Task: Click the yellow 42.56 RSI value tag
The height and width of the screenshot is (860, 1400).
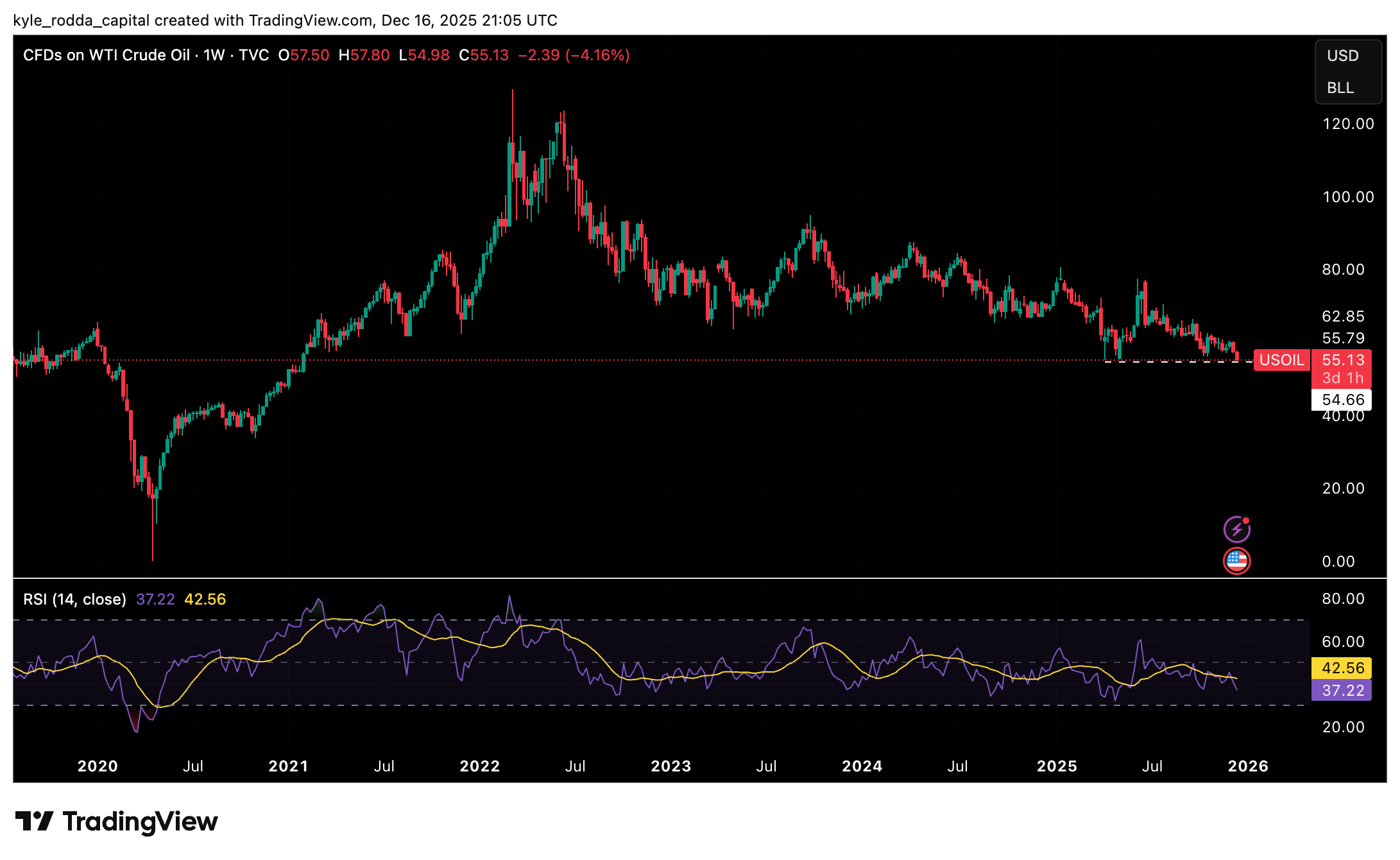Action: pos(1342,668)
